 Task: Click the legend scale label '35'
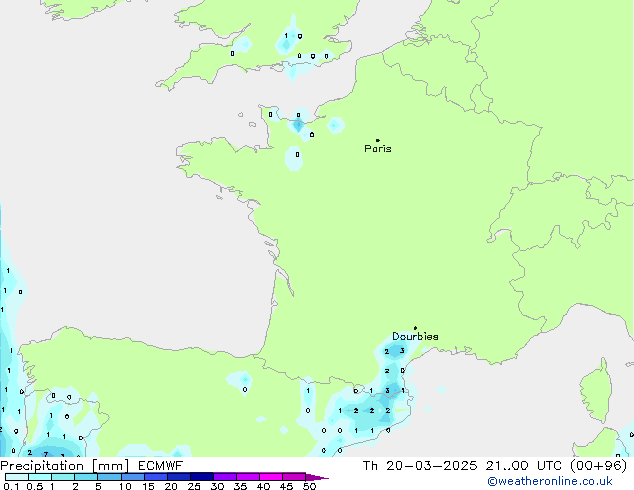[240, 486]
